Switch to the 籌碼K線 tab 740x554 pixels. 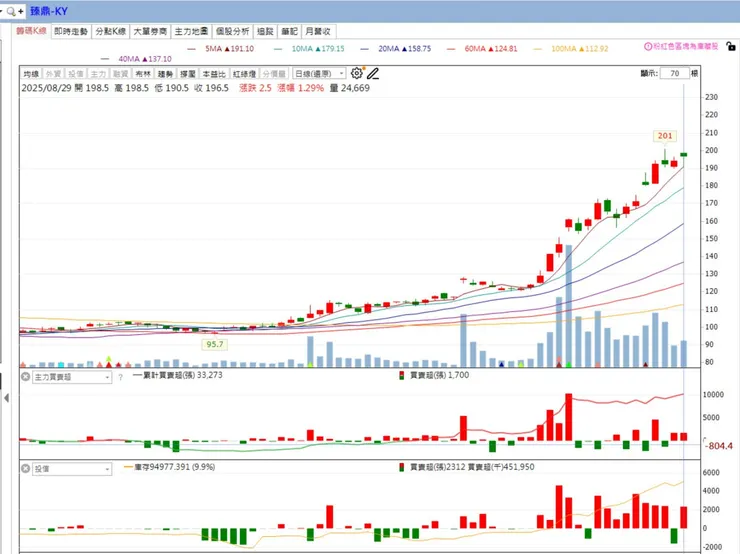[32, 31]
